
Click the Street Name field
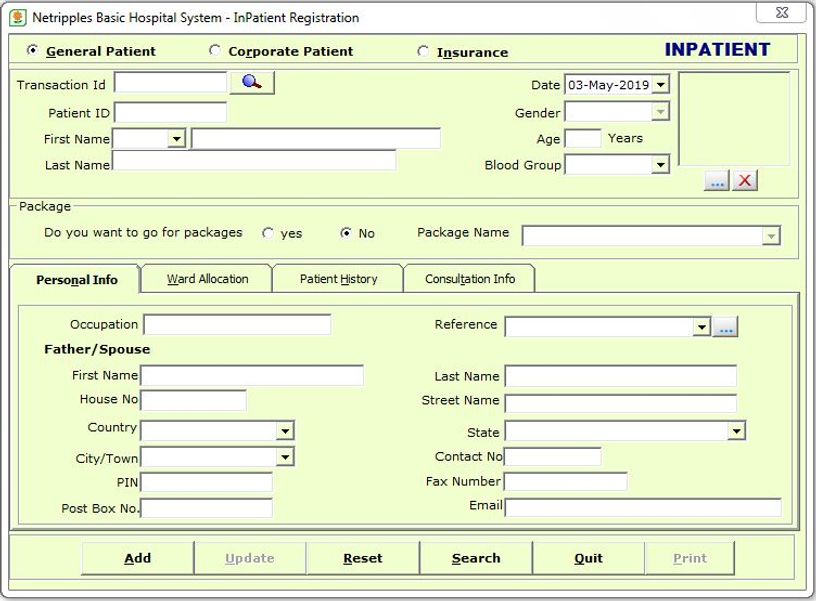pyautogui.click(x=621, y=403)
